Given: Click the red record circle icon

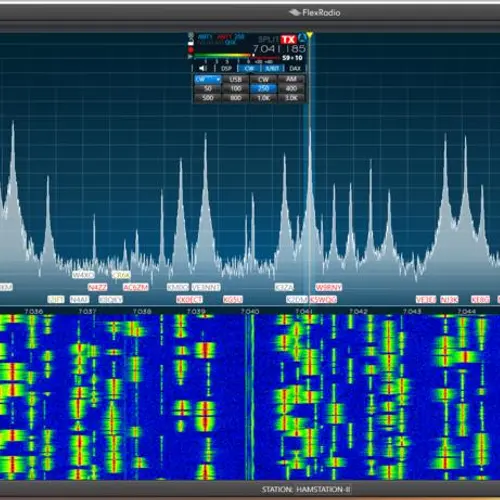Looking at the screenshot, I should click(191, 50).
